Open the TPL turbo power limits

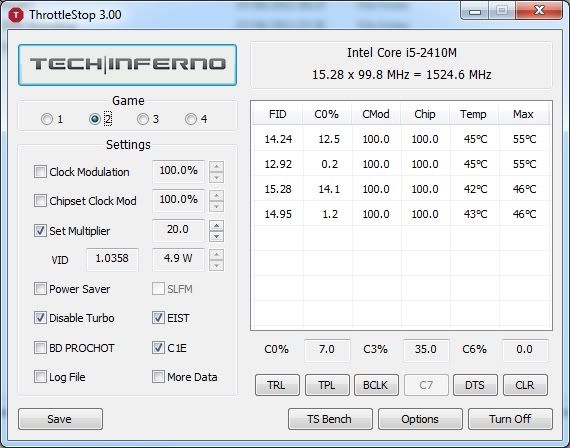327,385
